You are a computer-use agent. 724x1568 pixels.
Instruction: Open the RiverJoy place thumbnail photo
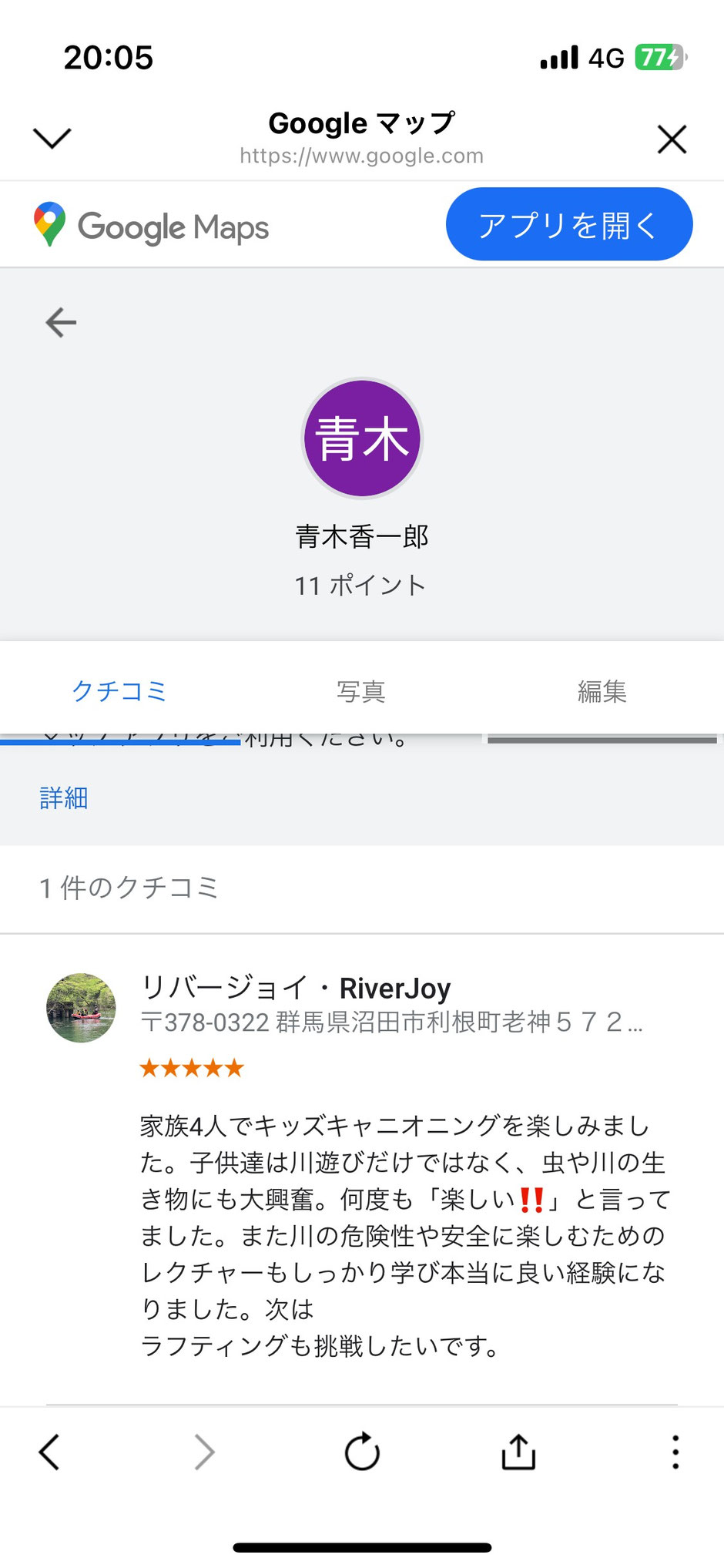tap(82, 1007)
